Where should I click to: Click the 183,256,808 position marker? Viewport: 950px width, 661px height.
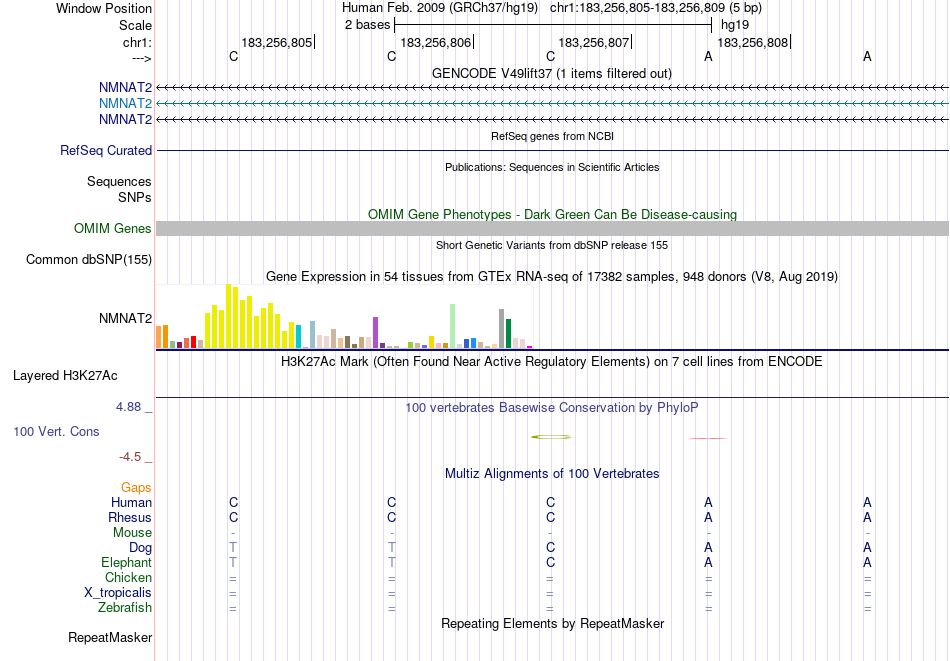point(752,42)
